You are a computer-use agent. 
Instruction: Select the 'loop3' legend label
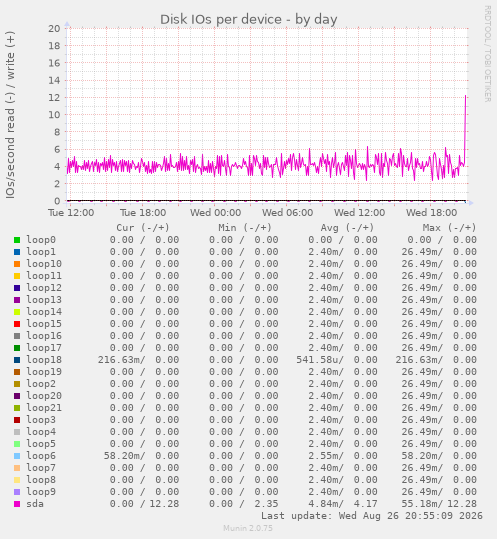tap(41, 420)
